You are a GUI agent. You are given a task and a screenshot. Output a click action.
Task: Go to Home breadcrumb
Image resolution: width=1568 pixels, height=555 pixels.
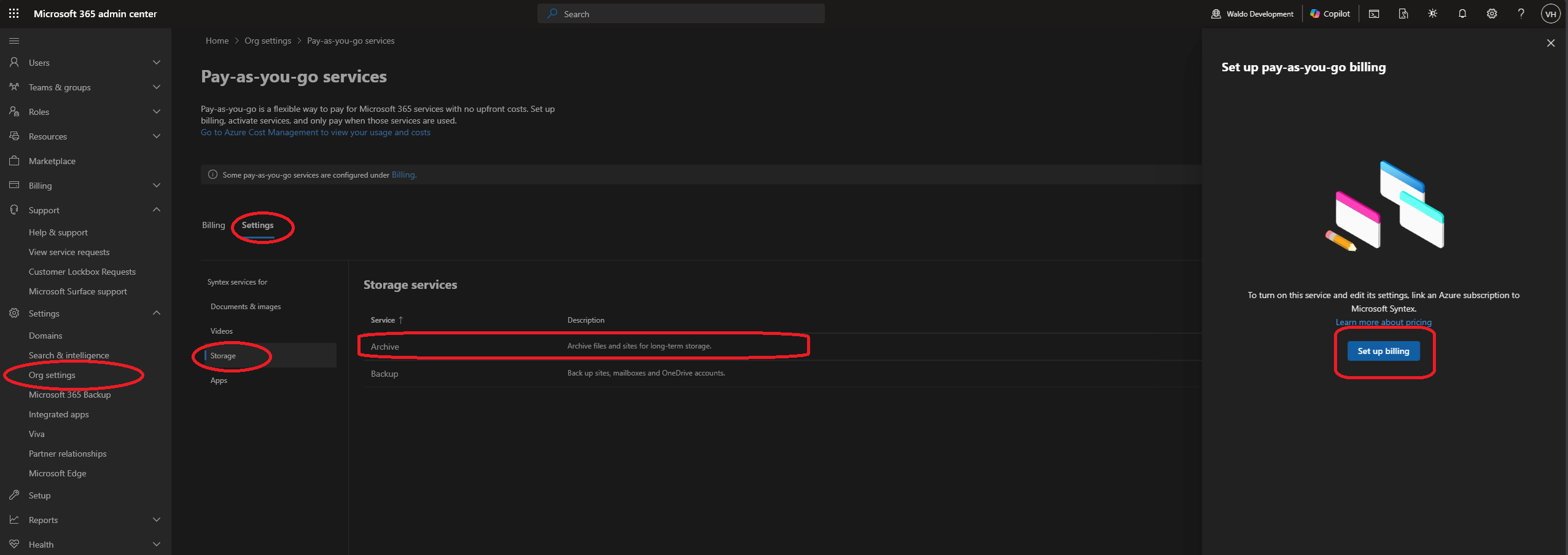click(x=217, y=41)
